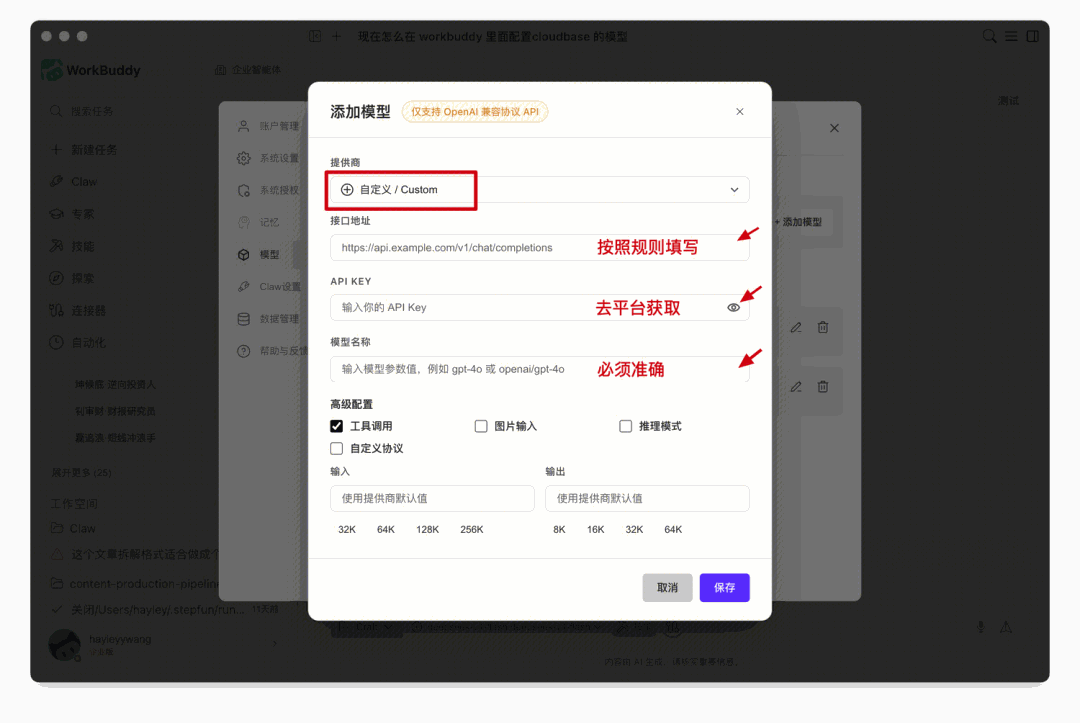Select the 32K preset under 输入
Image resolution: width=1080 pixels, height=723 pixels.
pos(347,530)
